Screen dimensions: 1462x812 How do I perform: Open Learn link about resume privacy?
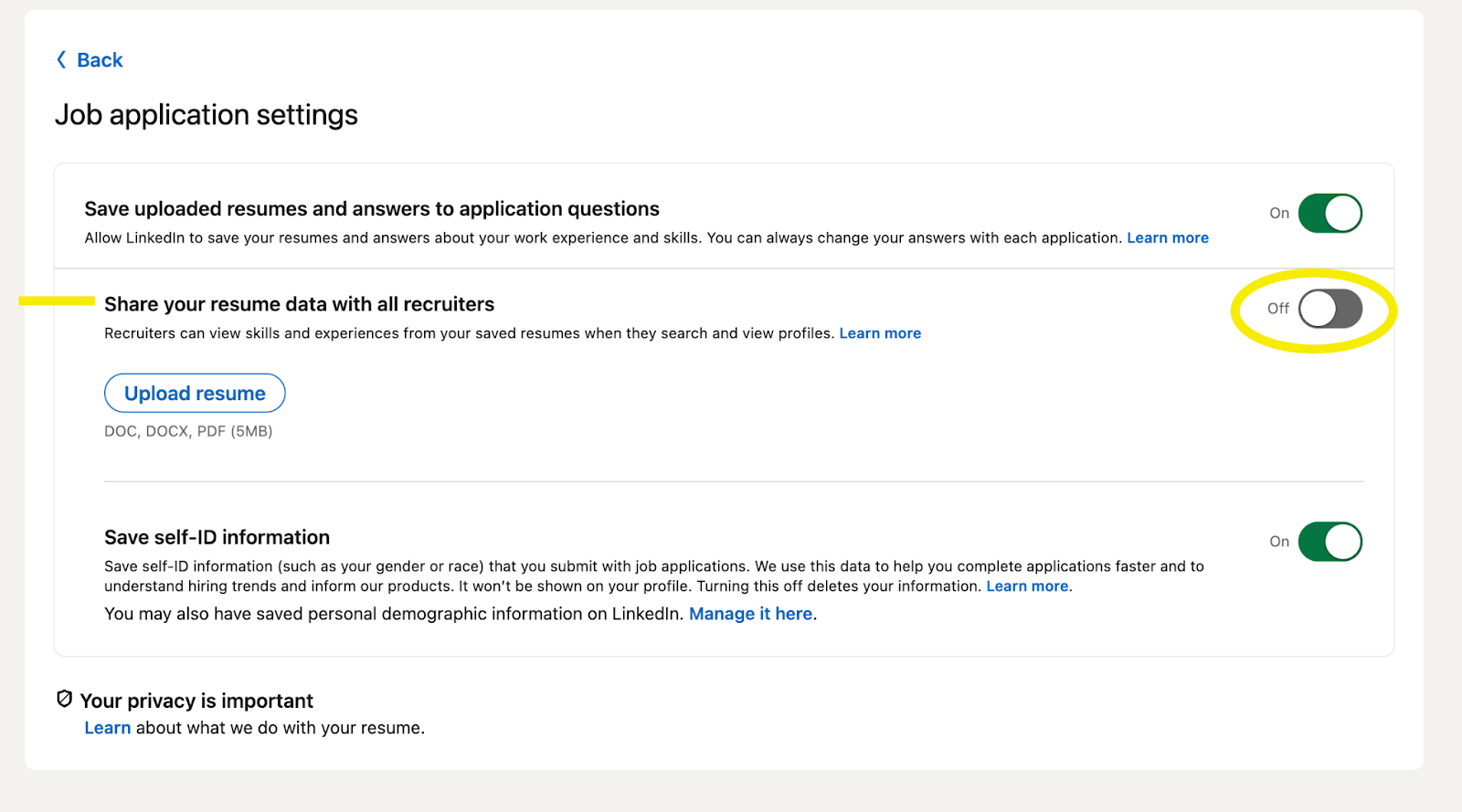click(108, 728)
